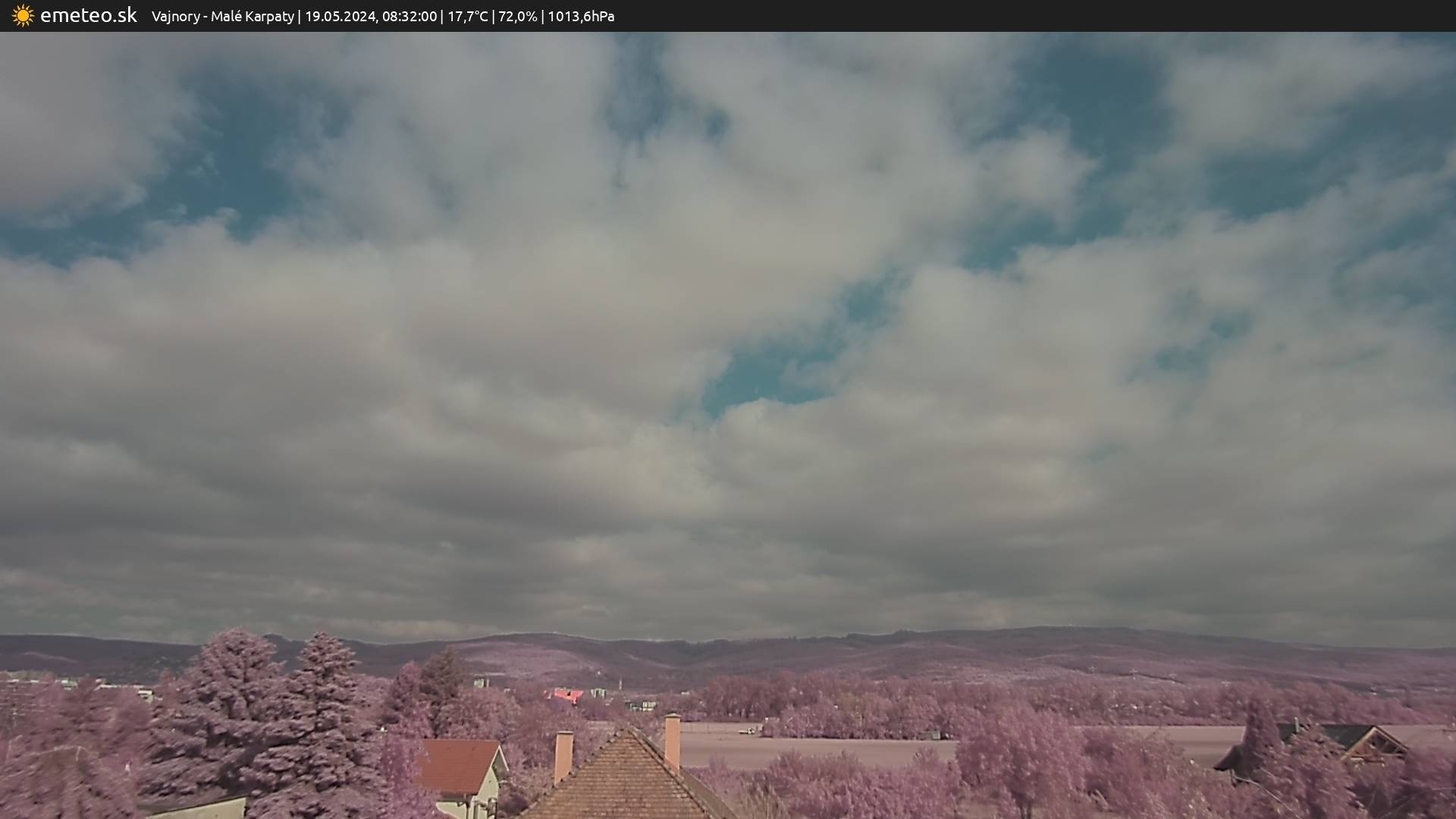The width and height of the screenshot is (1456, 819).
Task: Click the 1013,6hPa pressure value
Action: pos(580,16)
